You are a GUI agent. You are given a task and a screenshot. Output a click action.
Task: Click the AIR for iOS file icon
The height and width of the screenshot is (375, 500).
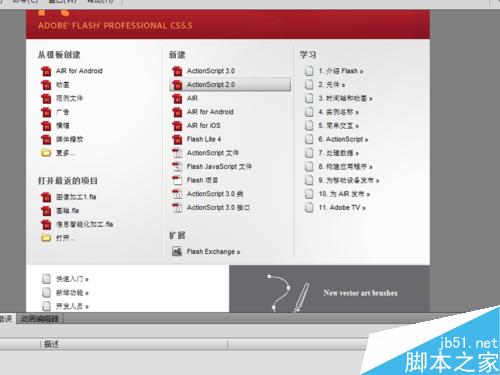(x=177, y=126)
